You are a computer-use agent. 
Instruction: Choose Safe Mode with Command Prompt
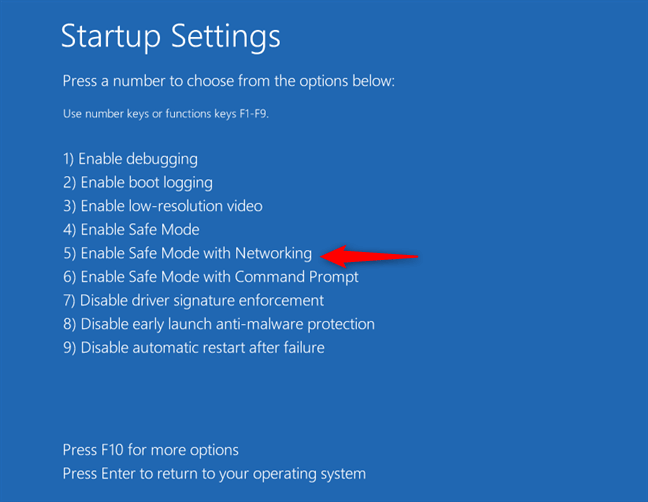tap(210, 277)
